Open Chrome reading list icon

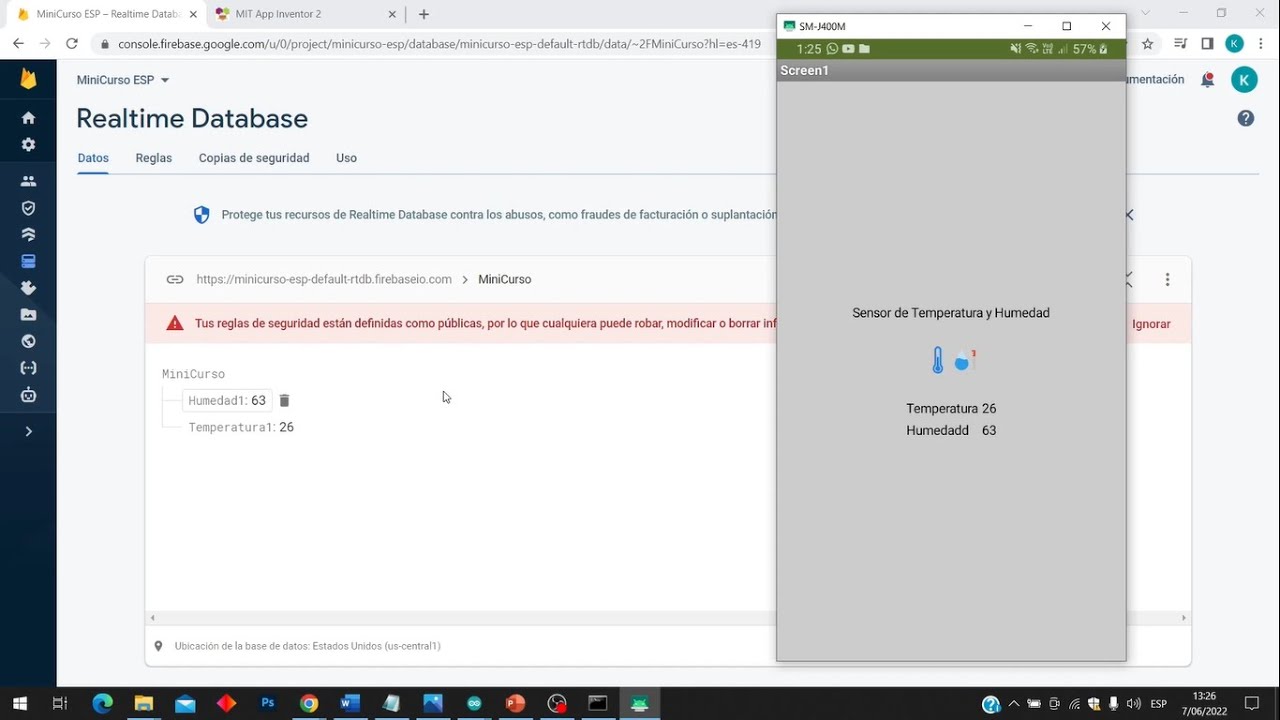point(1181,44)
